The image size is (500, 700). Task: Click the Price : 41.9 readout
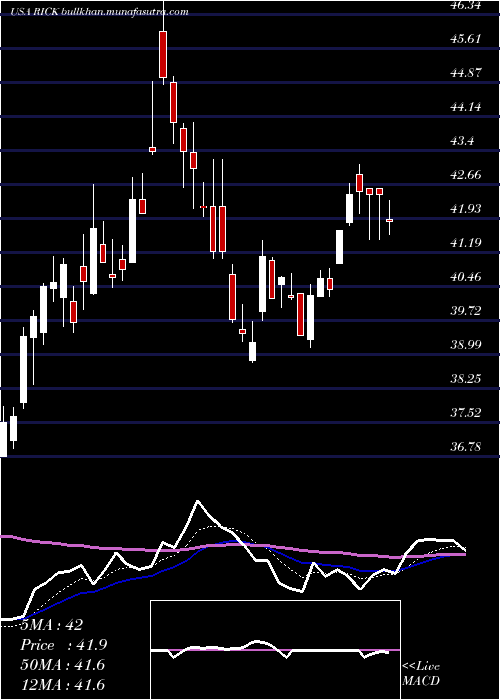coord(64,645)
